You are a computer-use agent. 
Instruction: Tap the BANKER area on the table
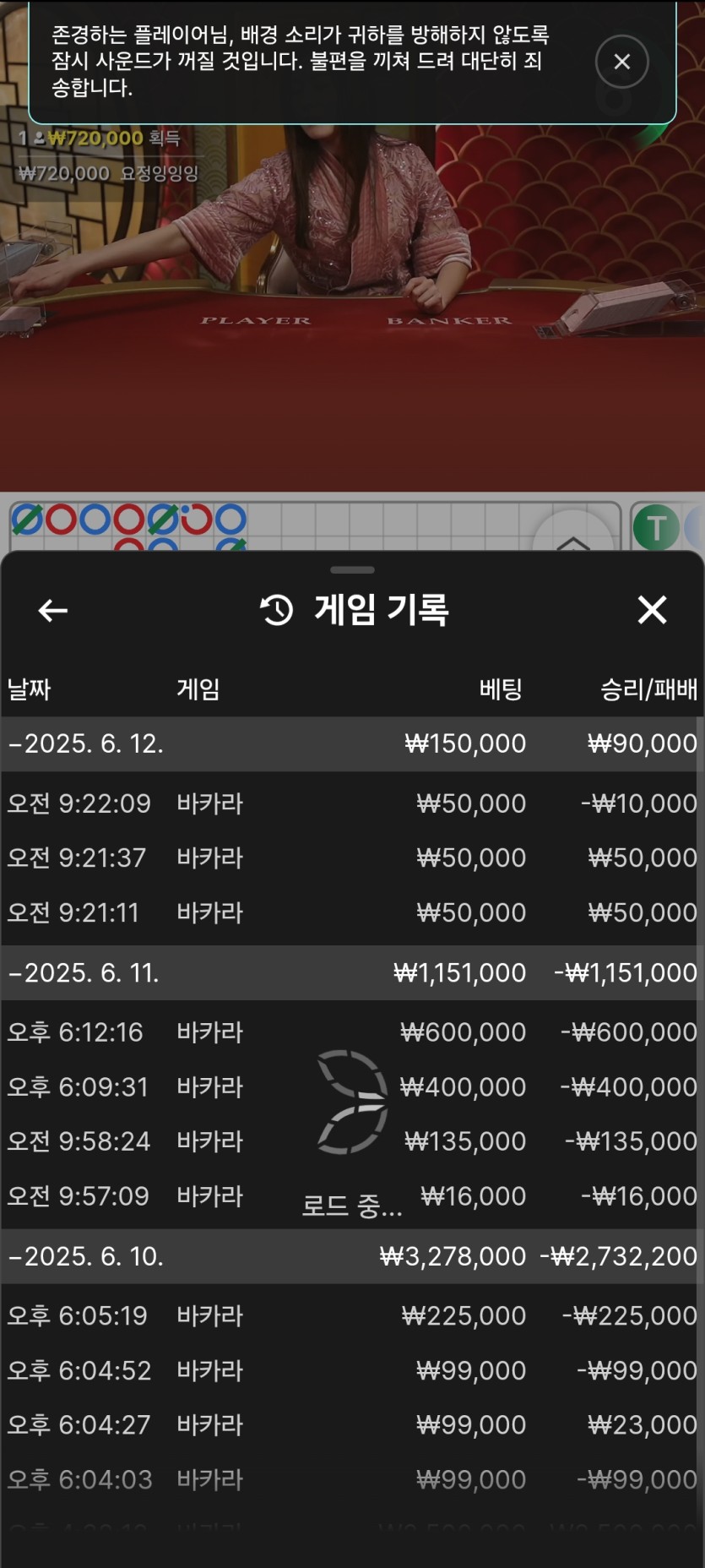449,321
